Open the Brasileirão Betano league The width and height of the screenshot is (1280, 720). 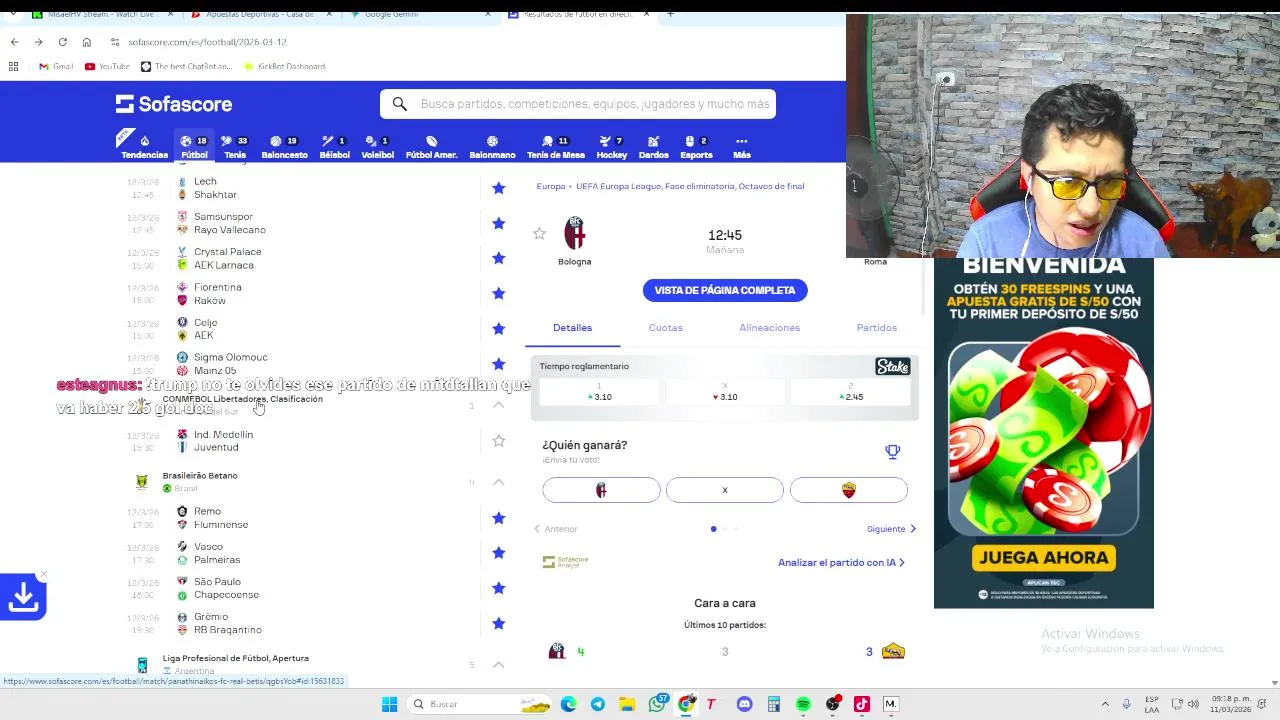pyautogui.click(x=200, y=476)
